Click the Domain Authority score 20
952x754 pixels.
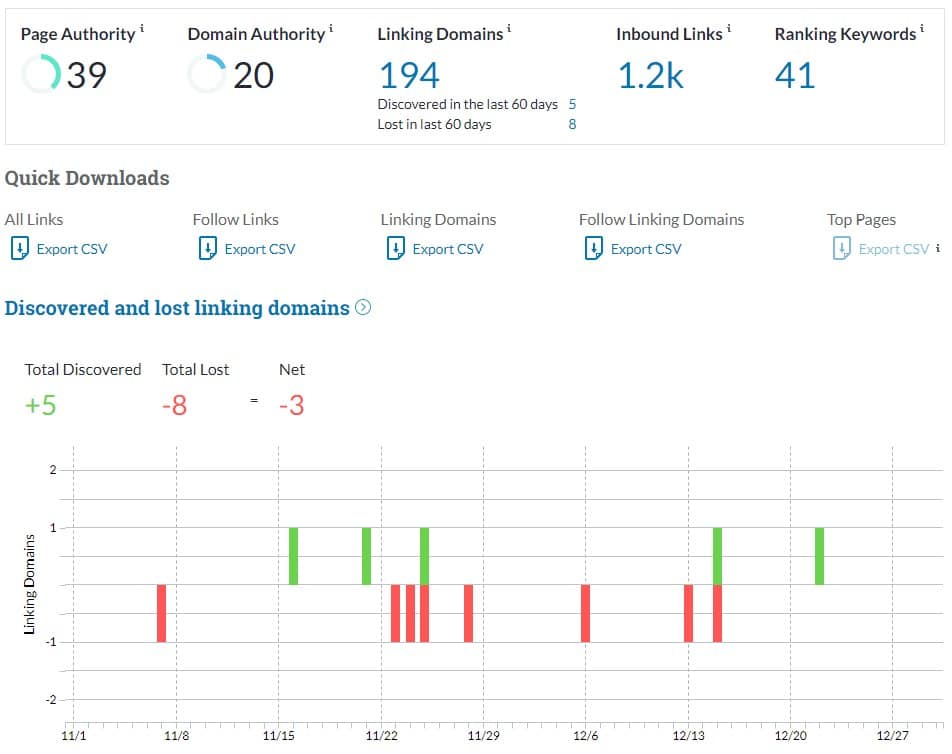254,76
